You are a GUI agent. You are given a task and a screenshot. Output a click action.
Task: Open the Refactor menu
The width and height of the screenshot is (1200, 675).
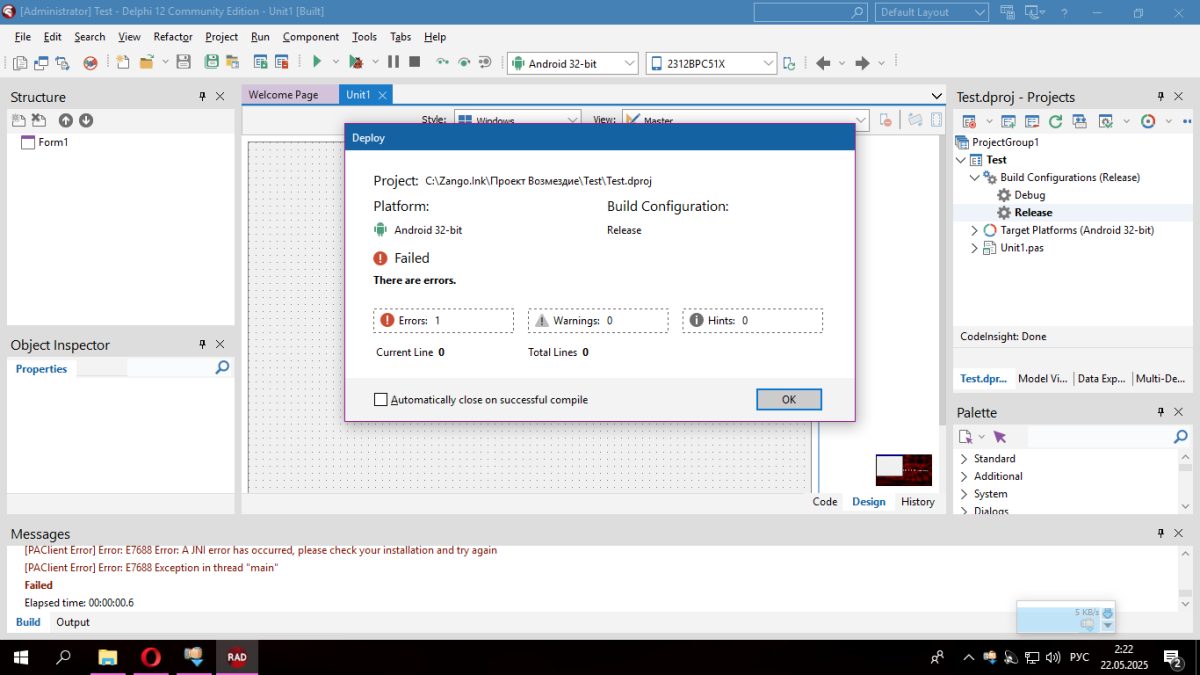pos(173,37)
